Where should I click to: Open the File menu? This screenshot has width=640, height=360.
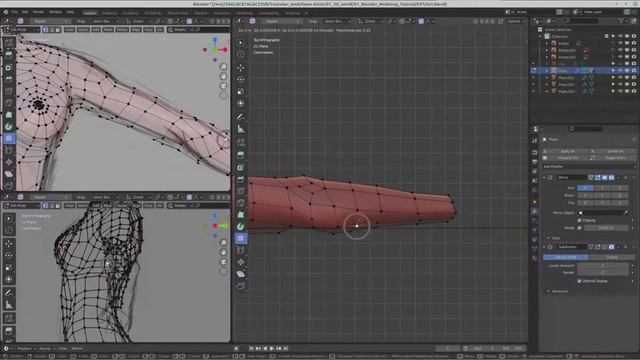point(14,12)
